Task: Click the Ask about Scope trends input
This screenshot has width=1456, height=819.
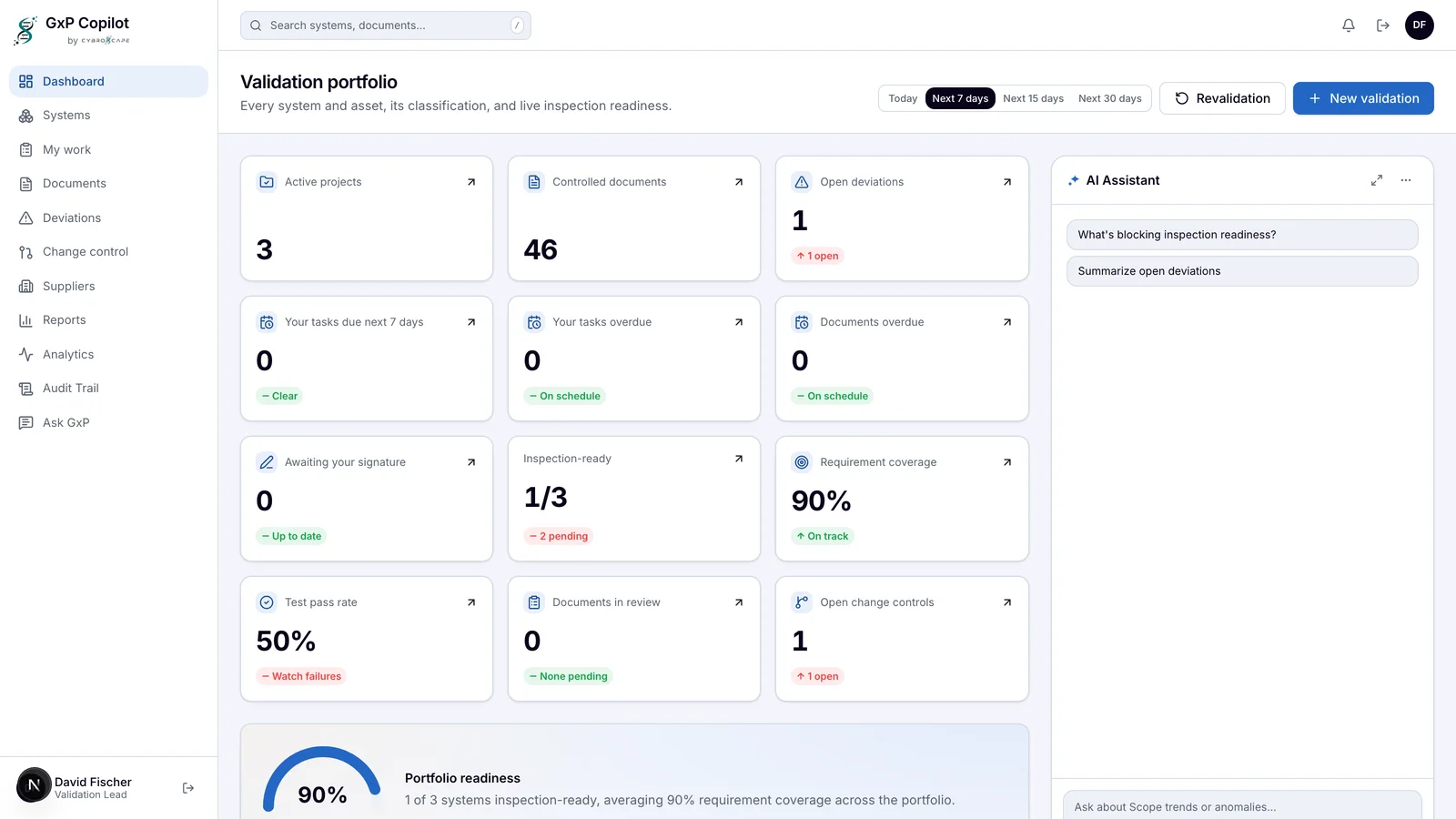Action: coord(1242,806)
